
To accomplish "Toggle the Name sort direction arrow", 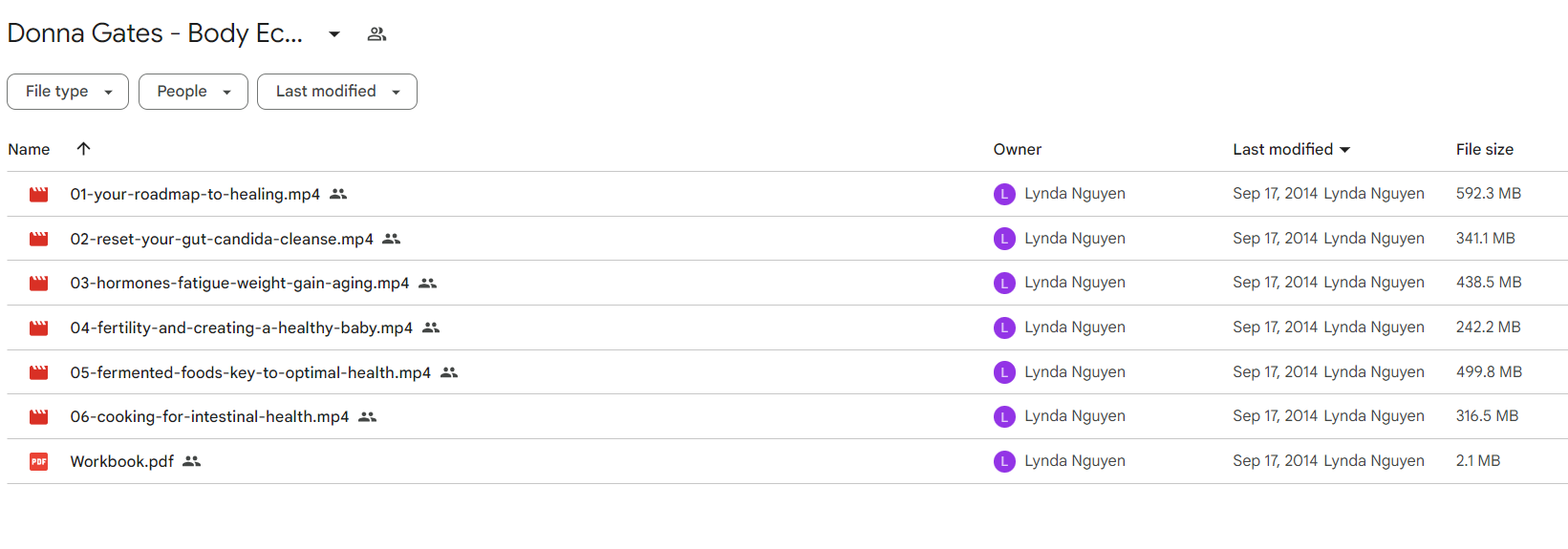I will click(x=83, y=149).
